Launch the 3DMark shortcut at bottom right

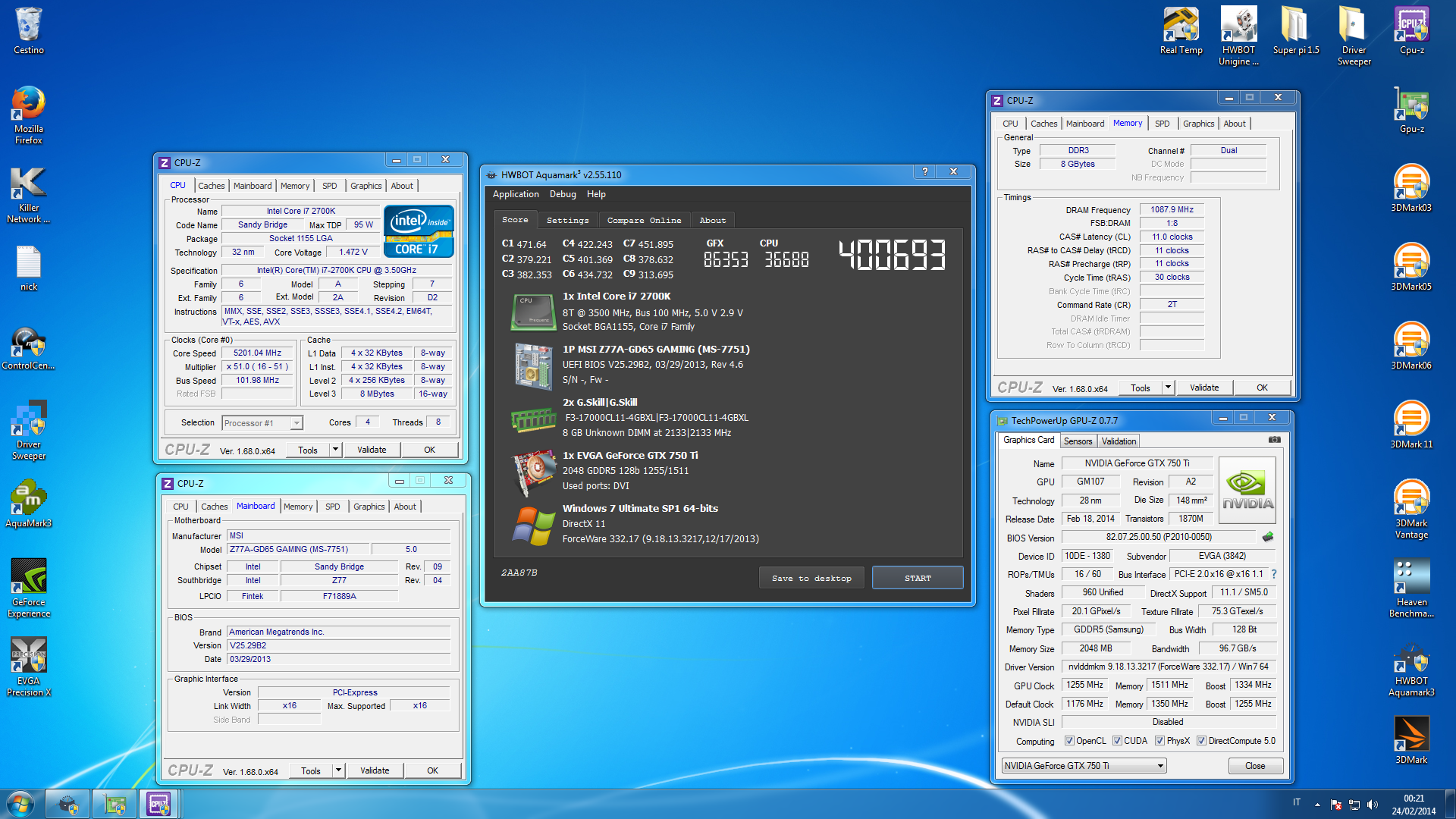(1411, 739)
